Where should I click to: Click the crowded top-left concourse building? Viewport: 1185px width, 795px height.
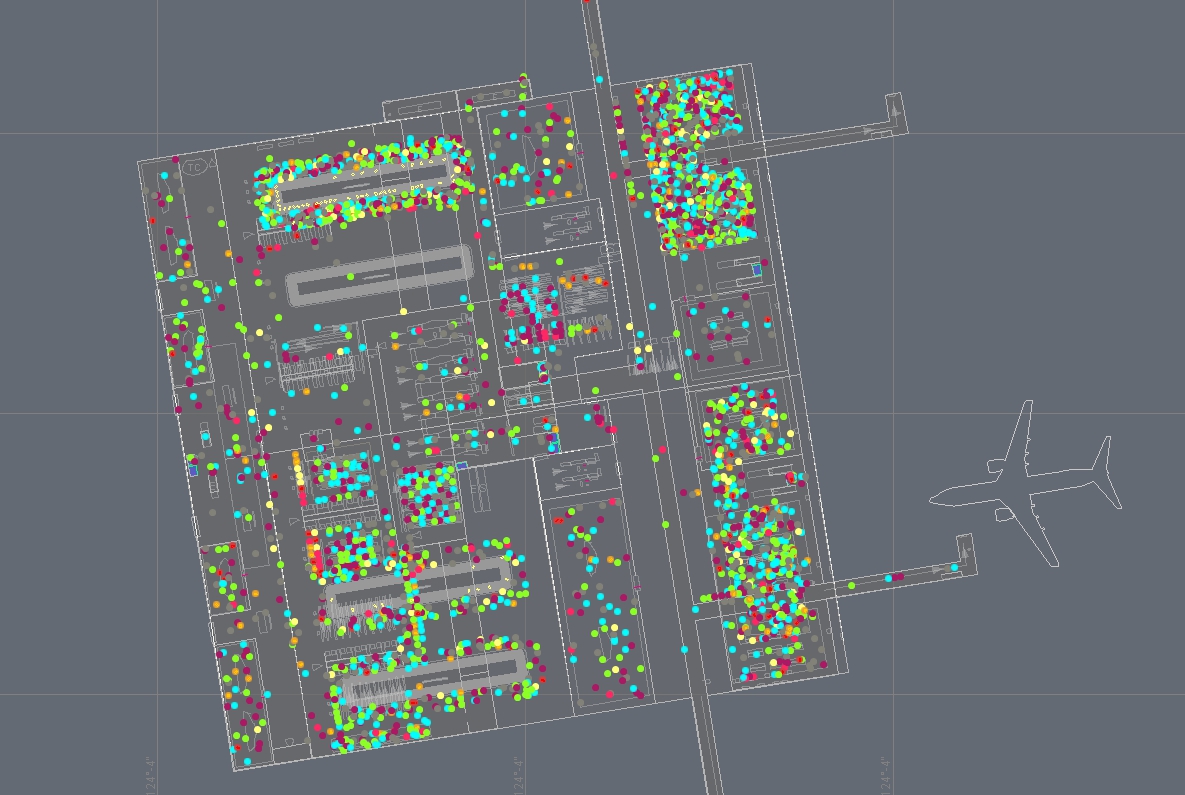click(x=365, y=185)
